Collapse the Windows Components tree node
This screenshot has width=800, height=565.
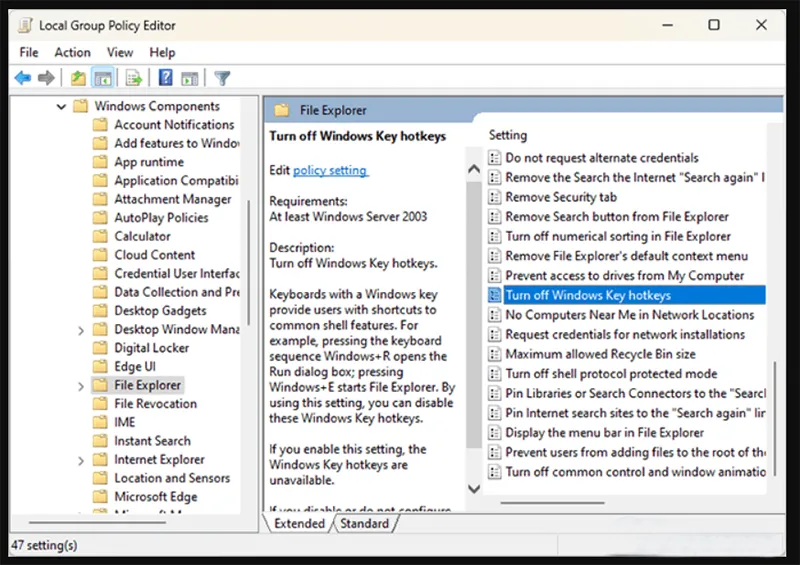(x=61, y=107)
